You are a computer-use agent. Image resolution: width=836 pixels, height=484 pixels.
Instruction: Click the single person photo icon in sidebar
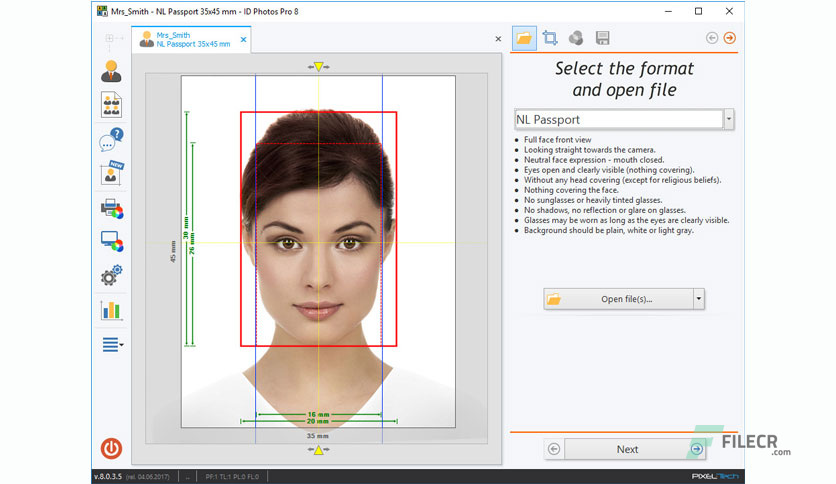coord(111,71)
